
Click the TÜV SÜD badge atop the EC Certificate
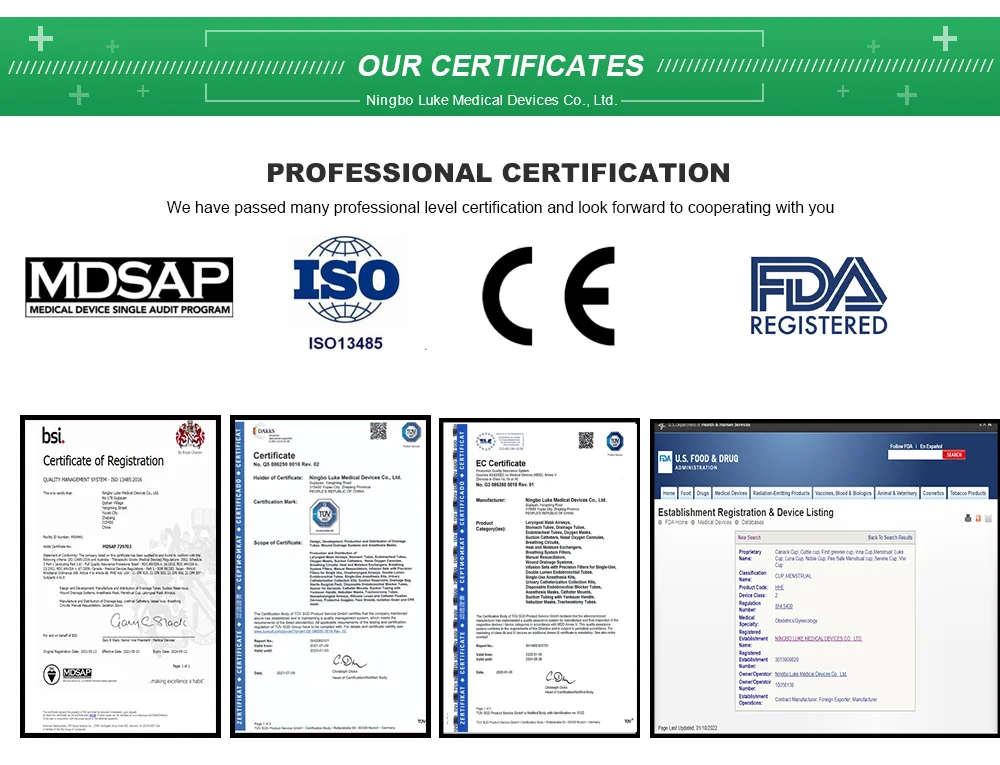pyautogui.click(x=615, y=441)
